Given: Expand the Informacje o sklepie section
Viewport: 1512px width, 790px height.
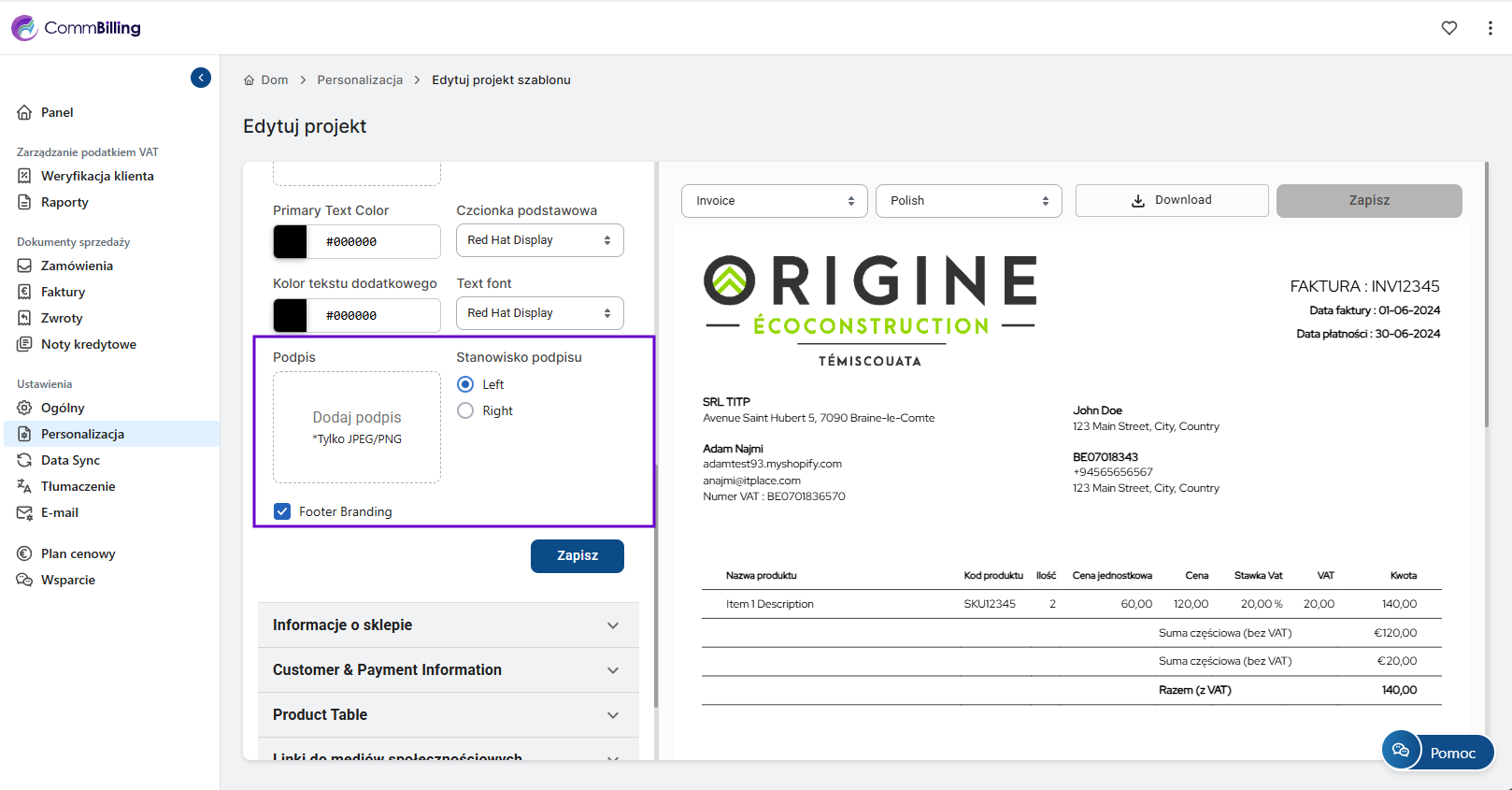Looking at the screenshot, I should (x=448, y=625).
